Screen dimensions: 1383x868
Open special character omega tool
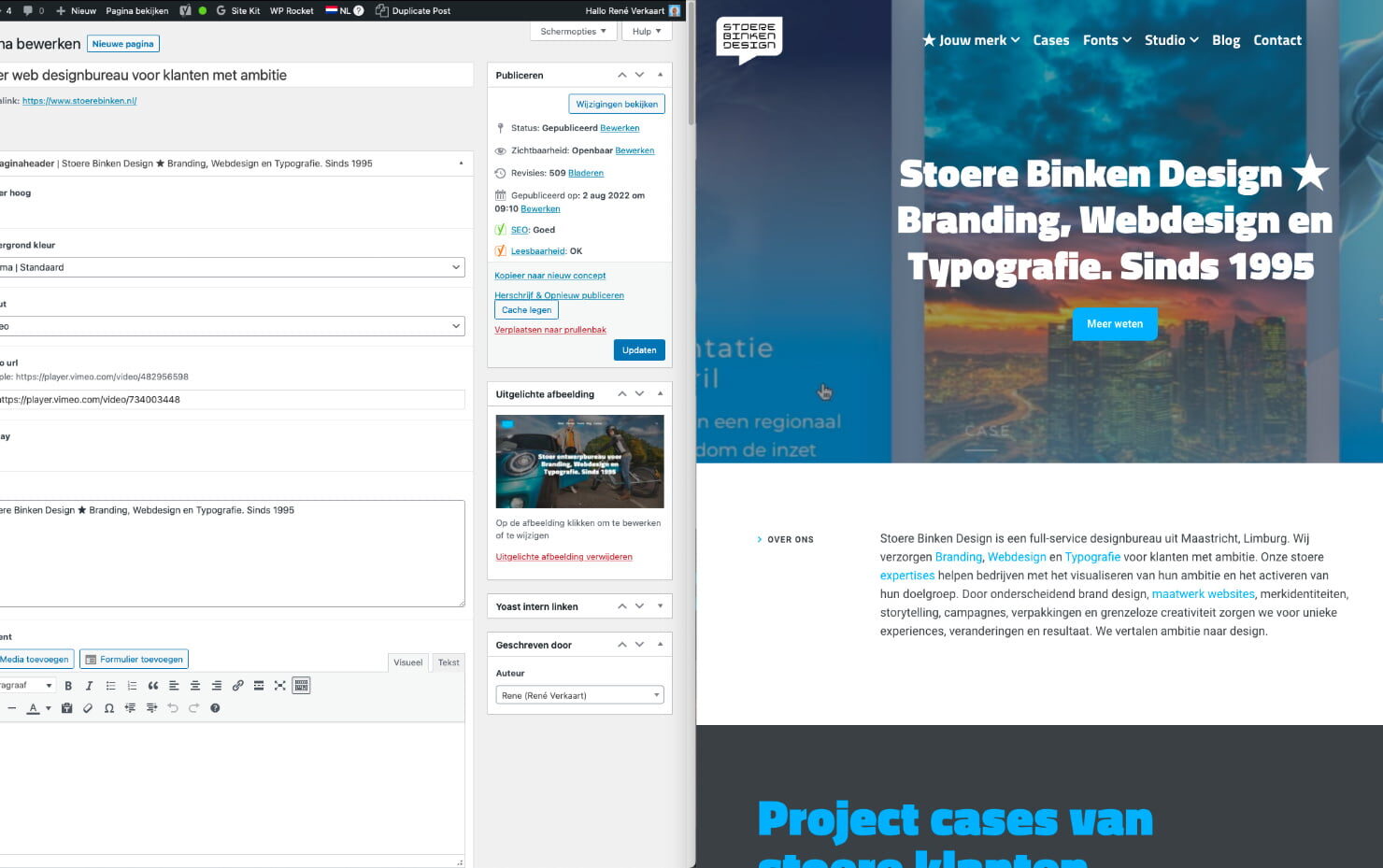click(x=109, y=708)
